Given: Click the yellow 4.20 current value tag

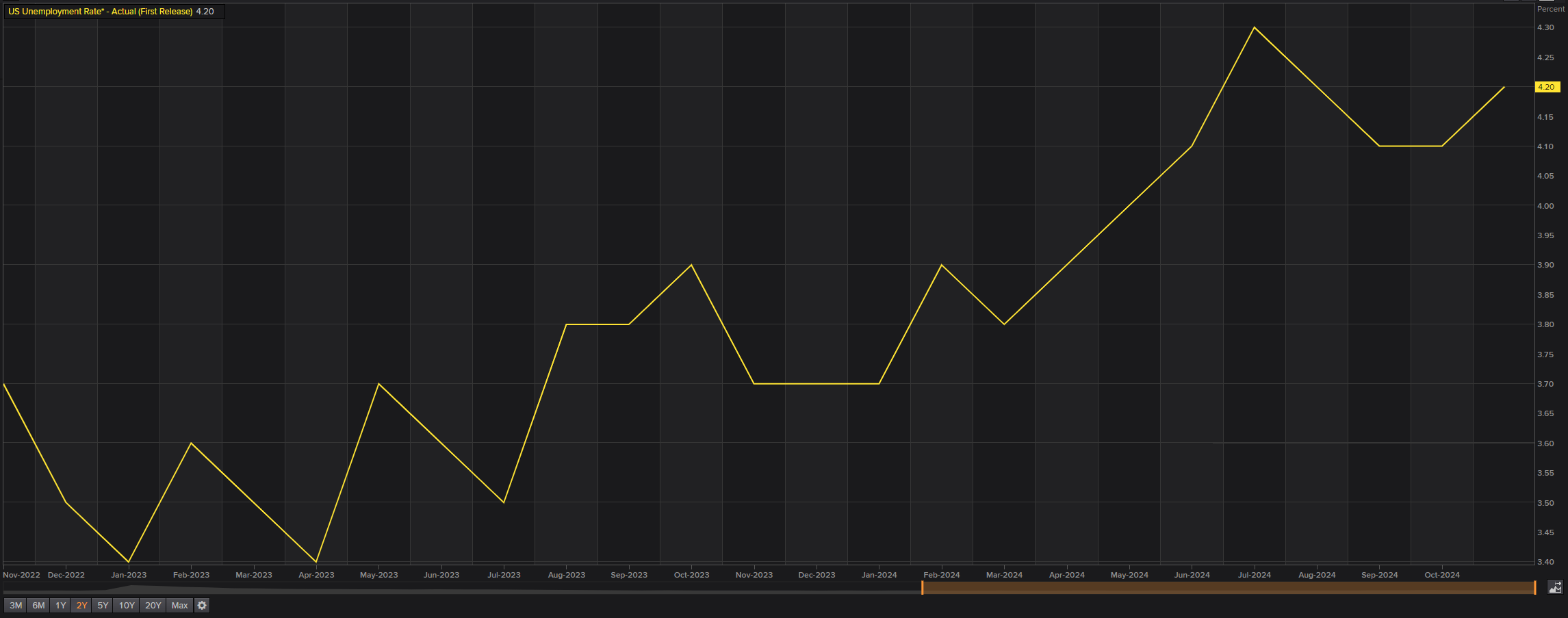Looking at the screenshot, I should click(x=1547, y=87).
